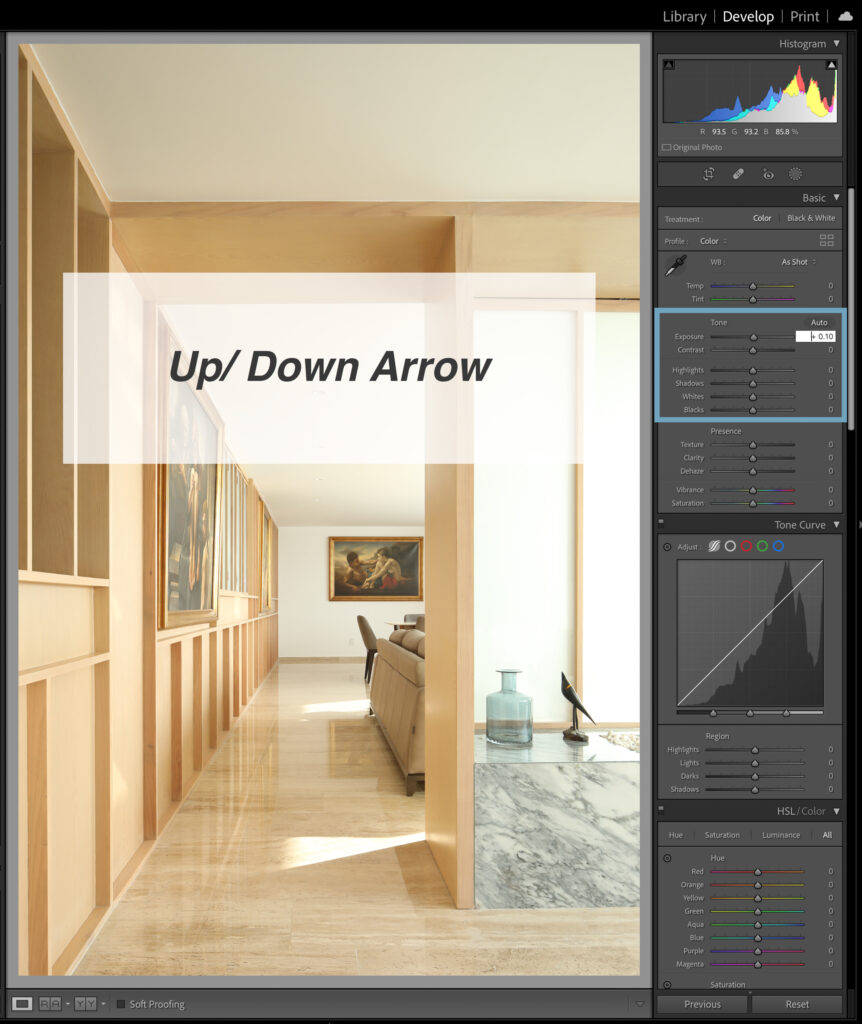Collapse the Histogram panel
This screenshot has height=1024, width=862.
(837, 43)
